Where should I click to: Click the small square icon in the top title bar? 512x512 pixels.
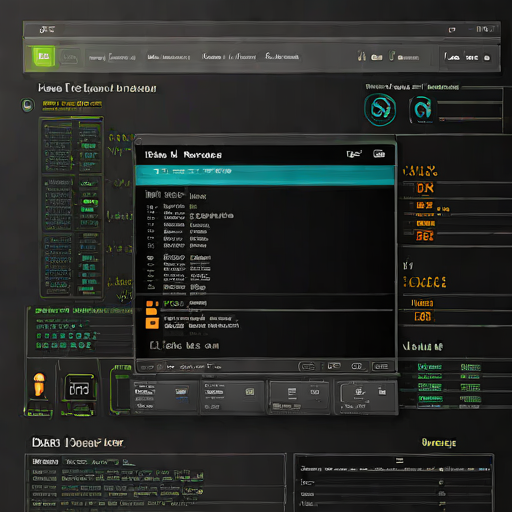point(452,30)
